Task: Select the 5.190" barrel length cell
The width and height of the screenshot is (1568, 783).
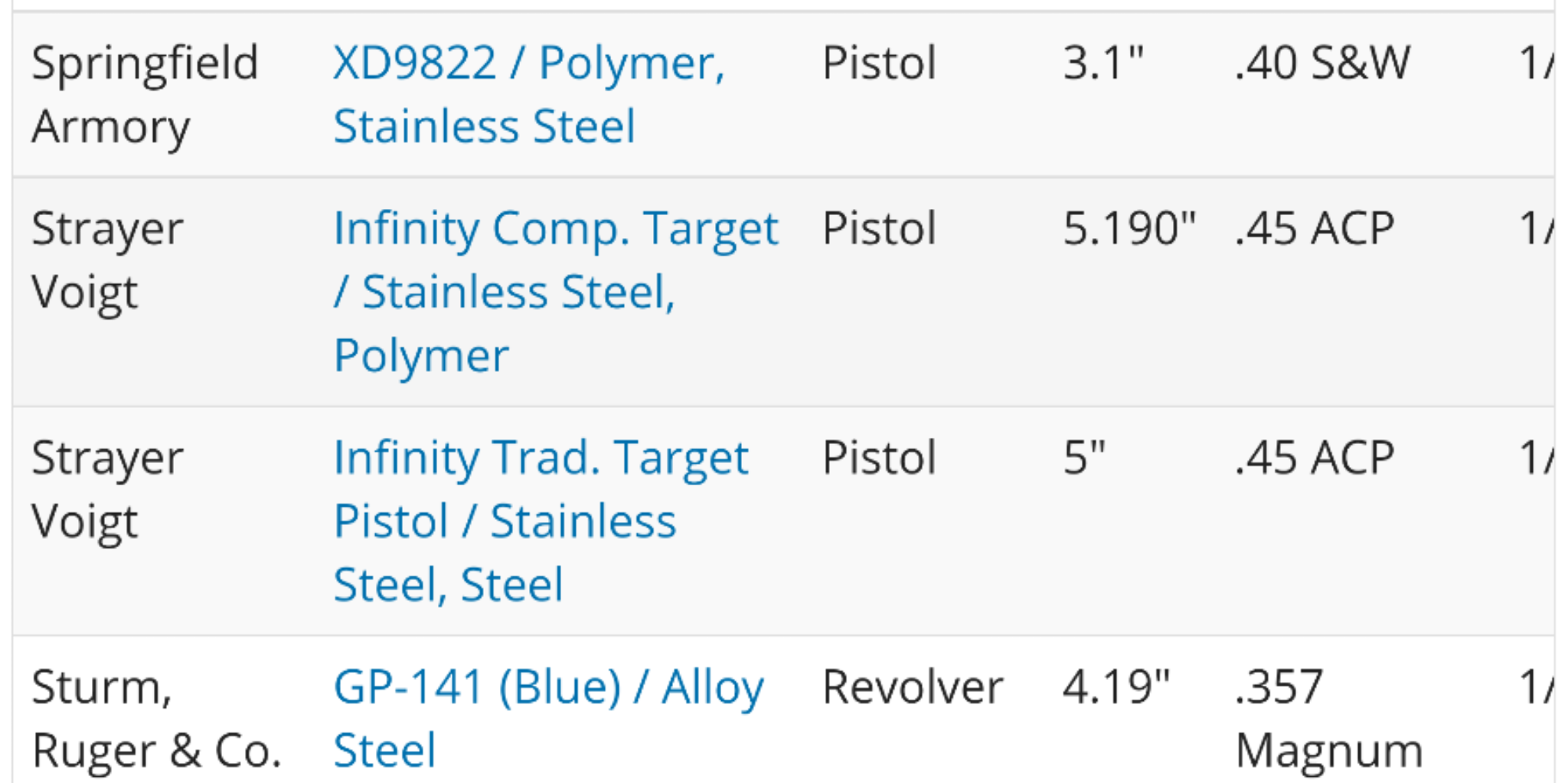Action: point(1129,228)
